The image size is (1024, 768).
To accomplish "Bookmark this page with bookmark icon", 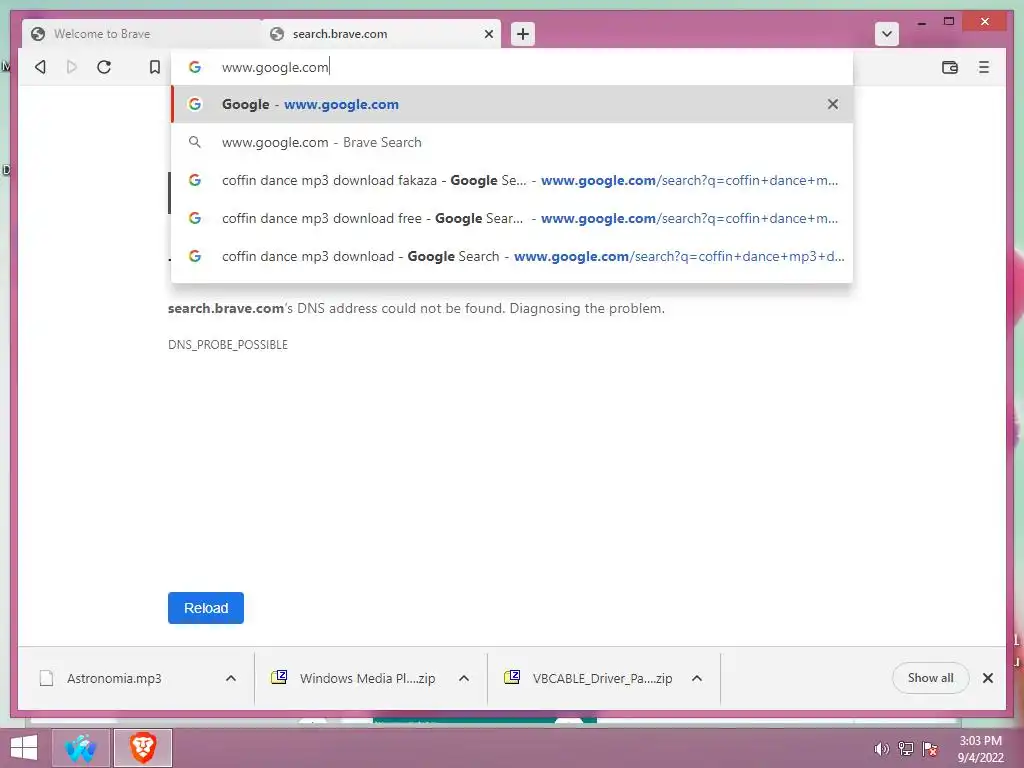I will 155,67.
